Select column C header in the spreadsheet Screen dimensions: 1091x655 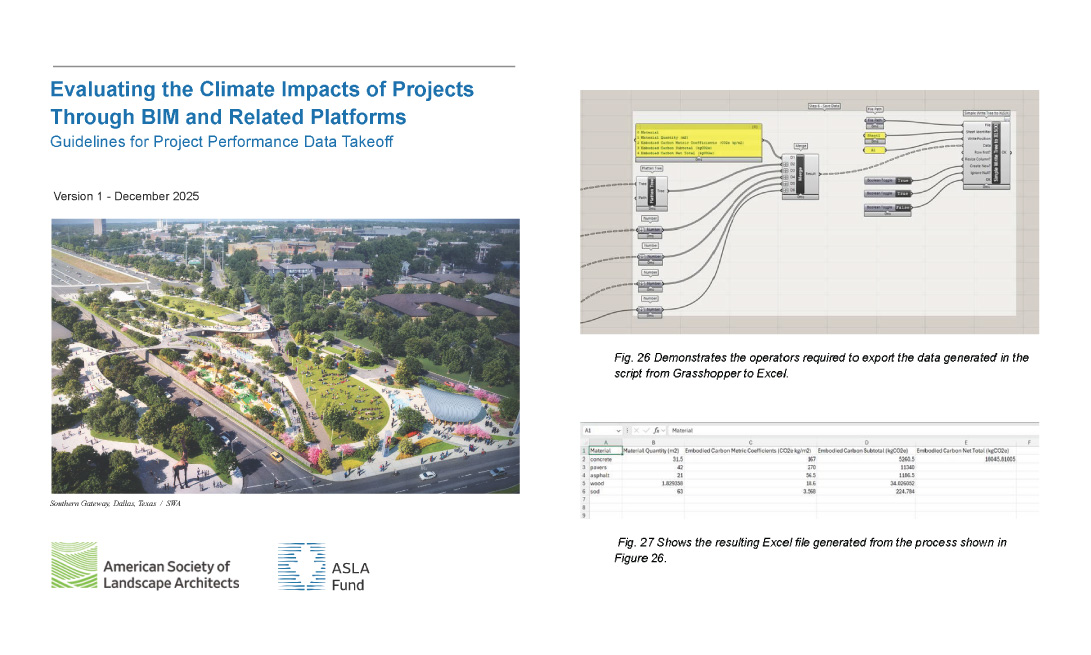pyautogui.click(x=749, y=441)
